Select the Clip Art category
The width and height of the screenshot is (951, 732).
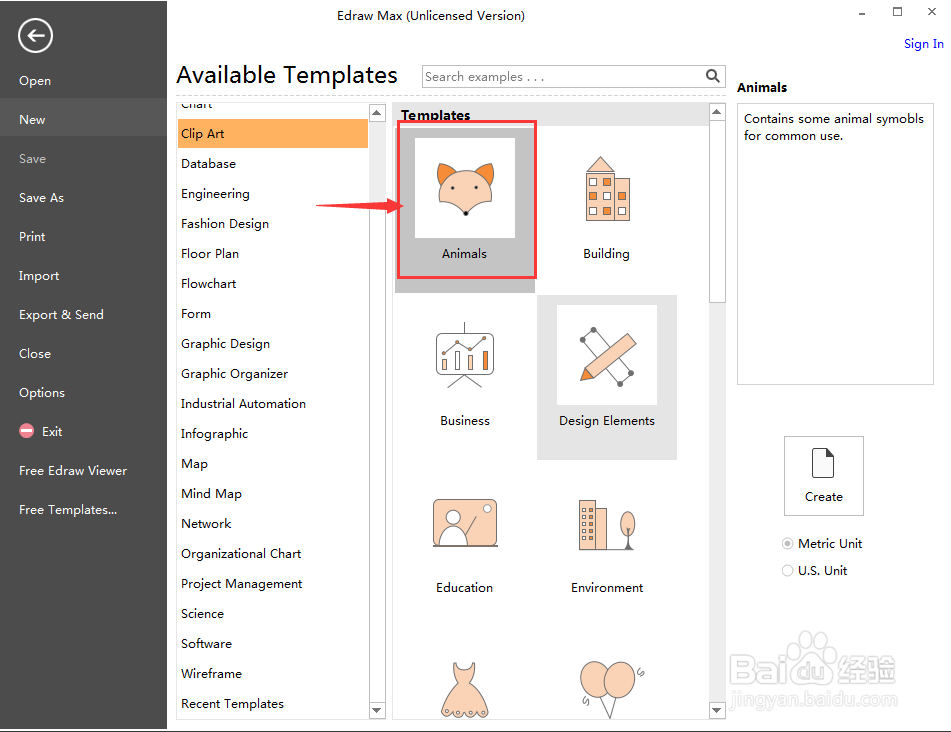tap(273, 133)
